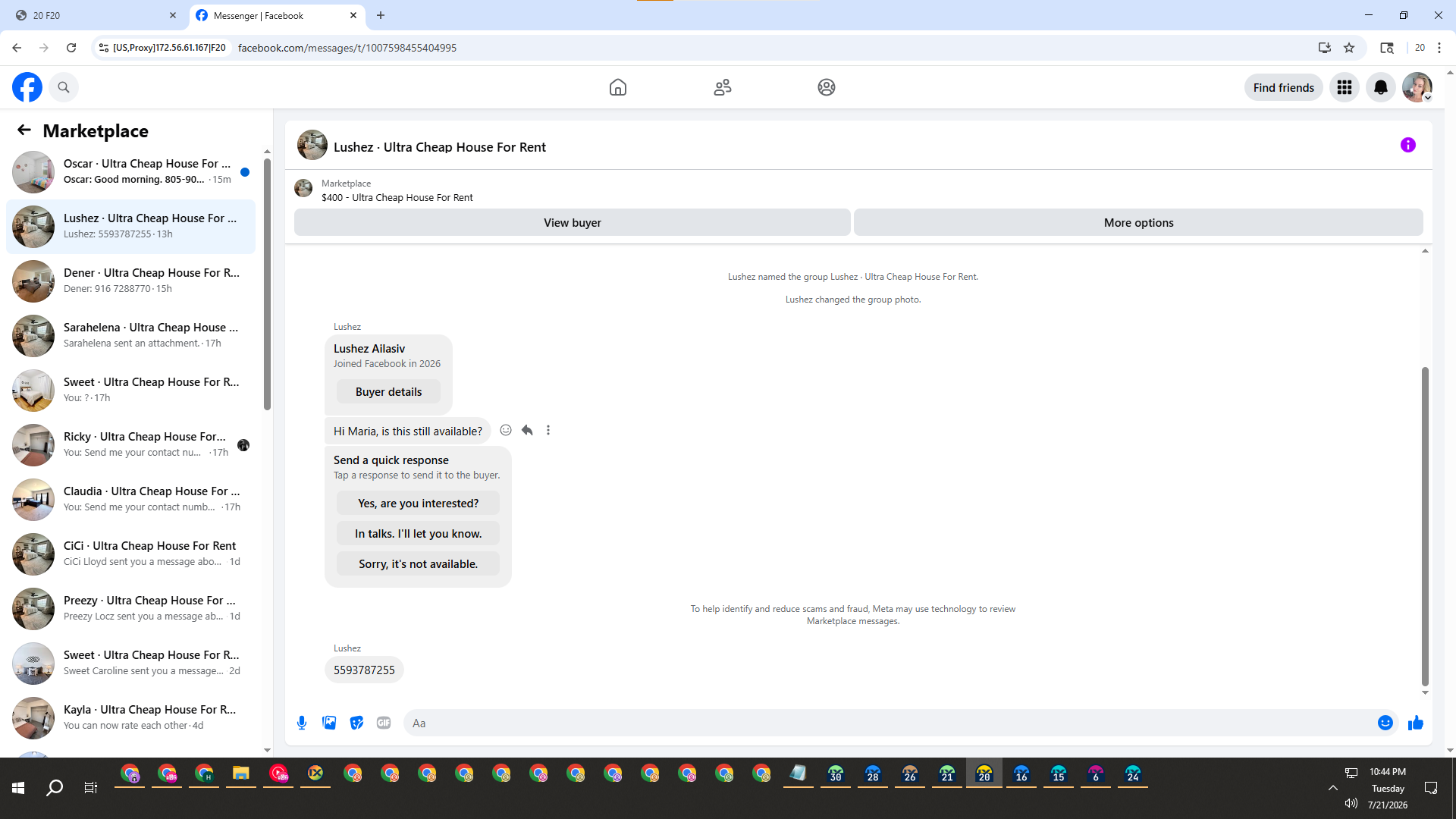The height and width of the screenshot is (819, 1456).
Task: Open the Friends icon in top navigation
Action: tap(723, 87)
